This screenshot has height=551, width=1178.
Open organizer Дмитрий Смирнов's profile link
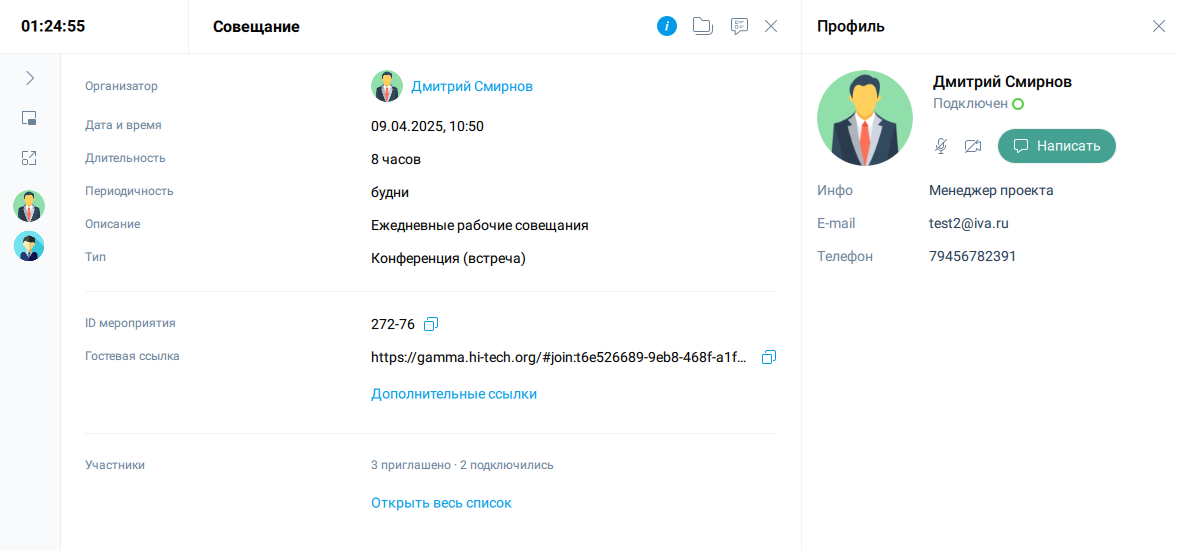[472, 86]
